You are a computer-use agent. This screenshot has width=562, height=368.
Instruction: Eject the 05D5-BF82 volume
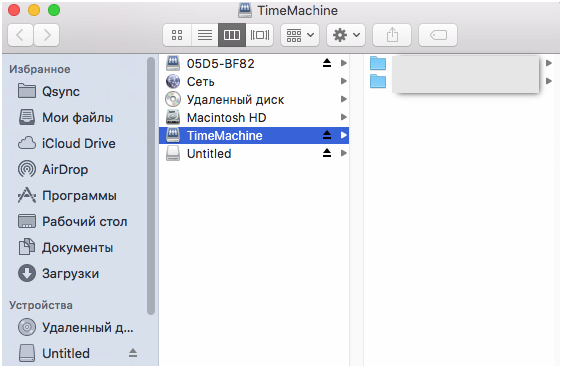(x=327, y=63)
